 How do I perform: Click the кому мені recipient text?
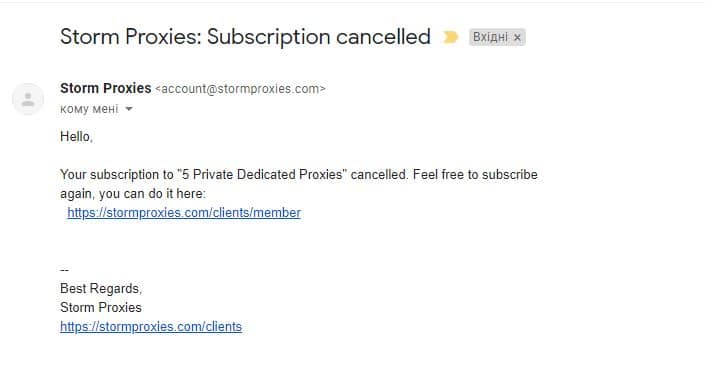tap(89, 109)
